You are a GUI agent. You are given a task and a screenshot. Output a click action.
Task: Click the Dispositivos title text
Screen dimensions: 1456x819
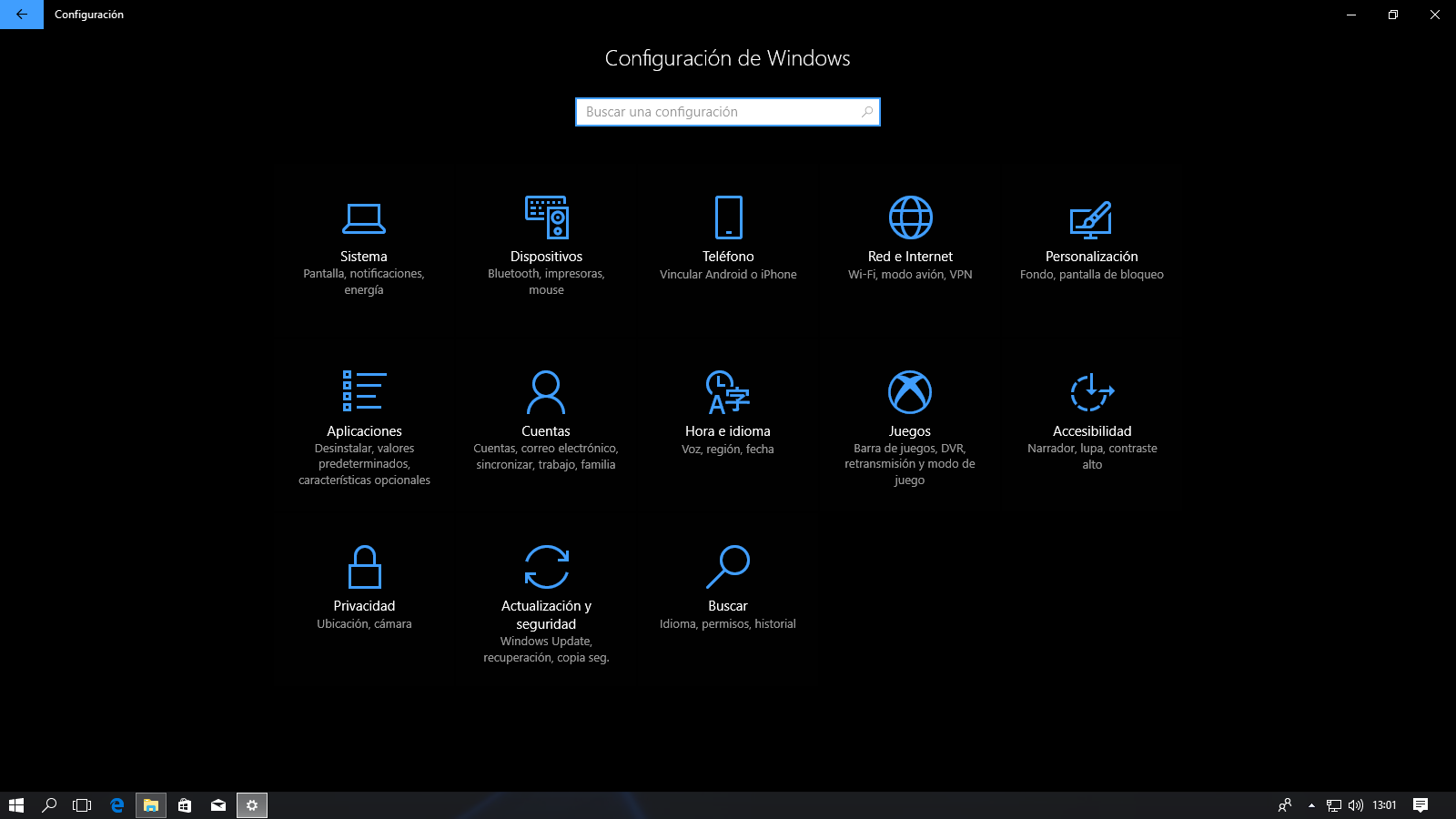point(546,257)
